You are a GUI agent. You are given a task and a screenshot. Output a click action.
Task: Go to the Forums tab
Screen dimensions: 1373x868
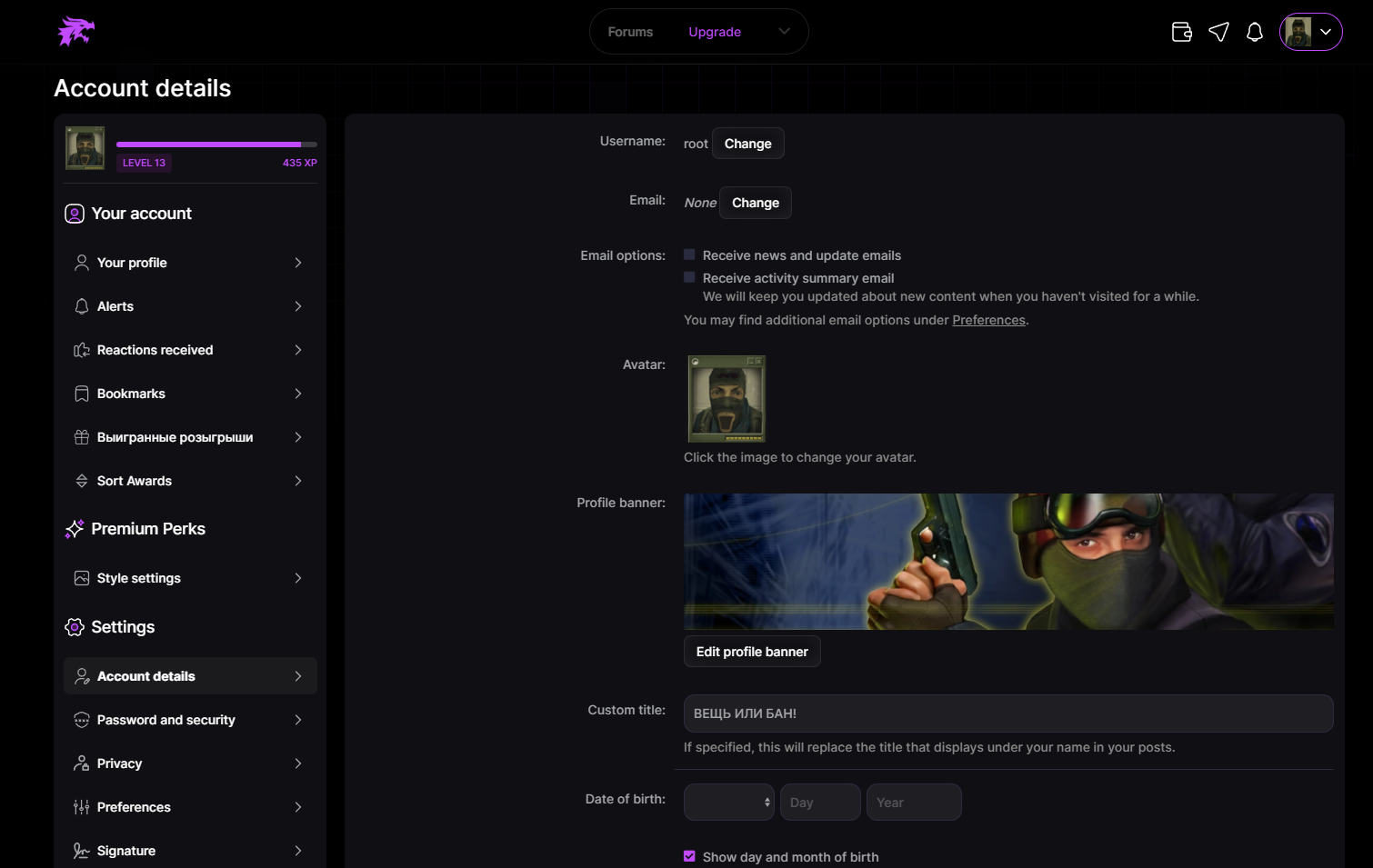pos(630,32)
